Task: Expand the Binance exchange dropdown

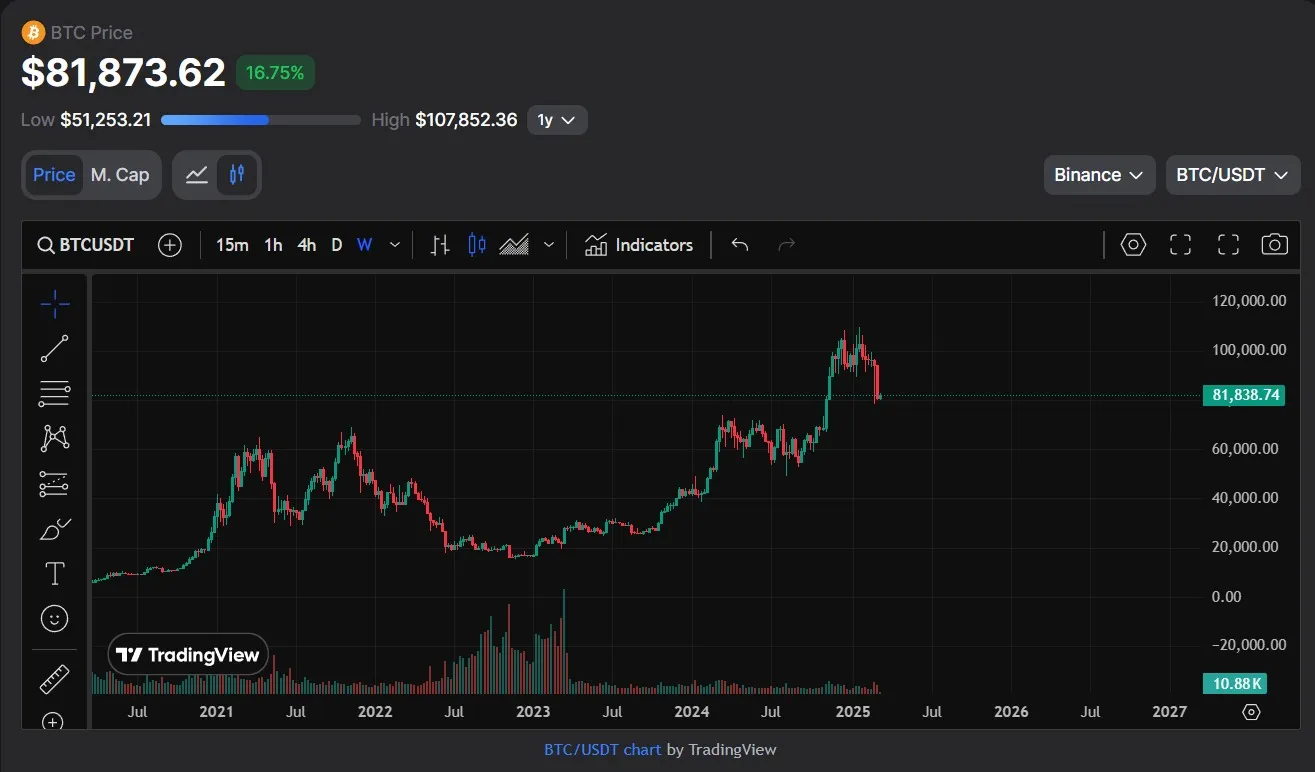Action: pos(1098,175)
